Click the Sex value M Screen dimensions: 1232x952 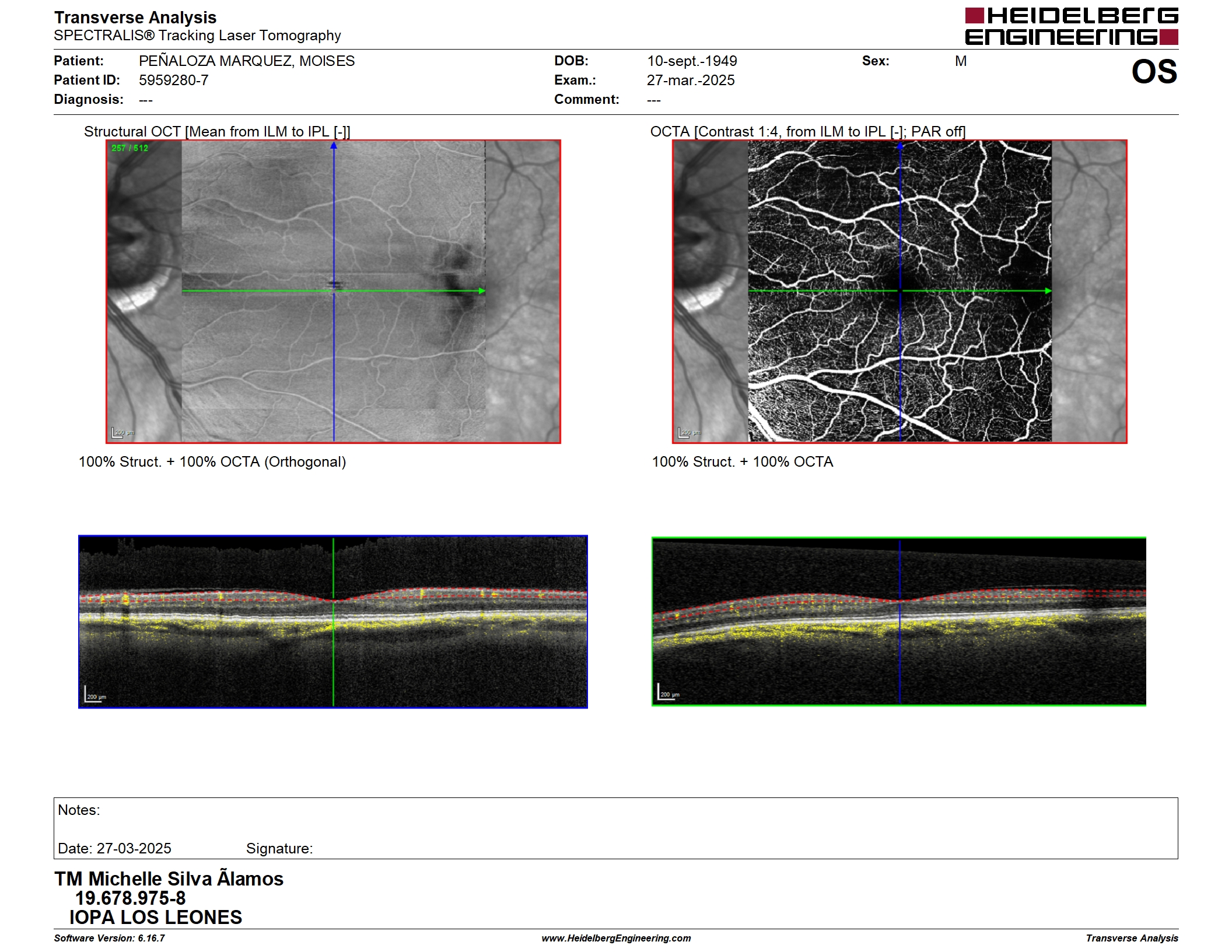(x=961, y=61)
